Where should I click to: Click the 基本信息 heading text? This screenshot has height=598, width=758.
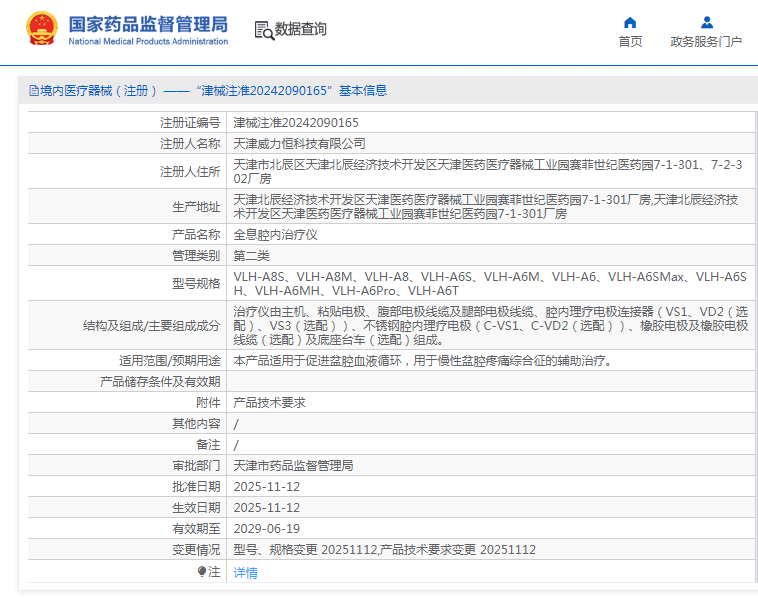pyautogui.click(x=363, y=90)
